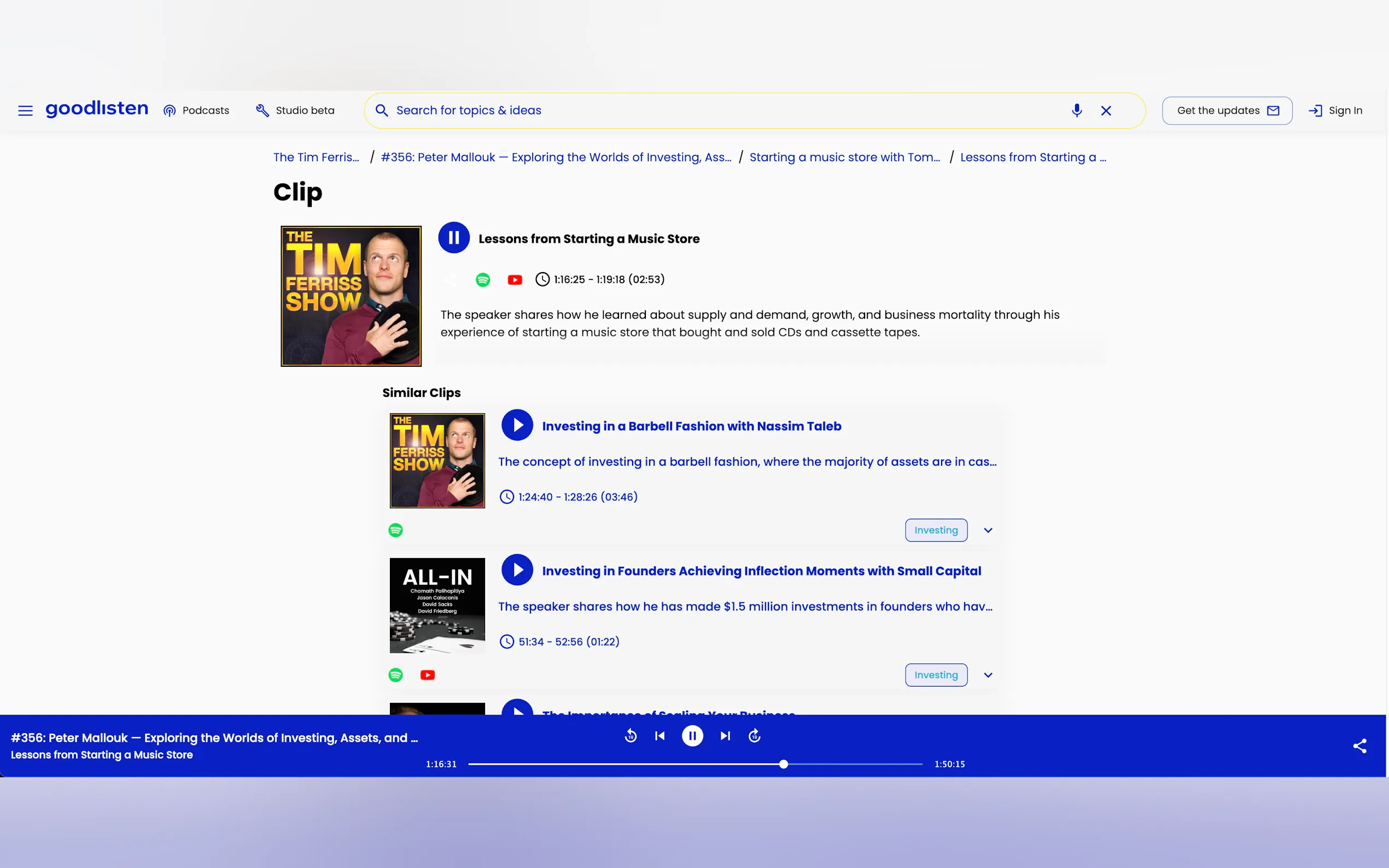The height and width of the screenshot is (868, 1389).
Task: Open the hamburger navigation menu
Action: [x=25, y=110]
